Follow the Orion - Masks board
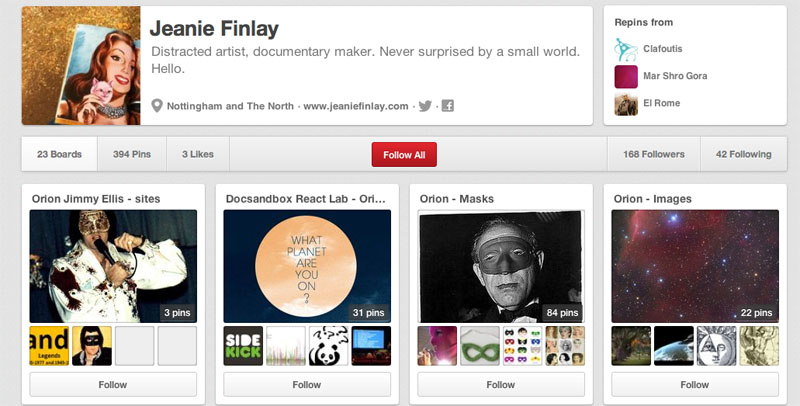This screenshot has height=406, width=800. [501, 384]
